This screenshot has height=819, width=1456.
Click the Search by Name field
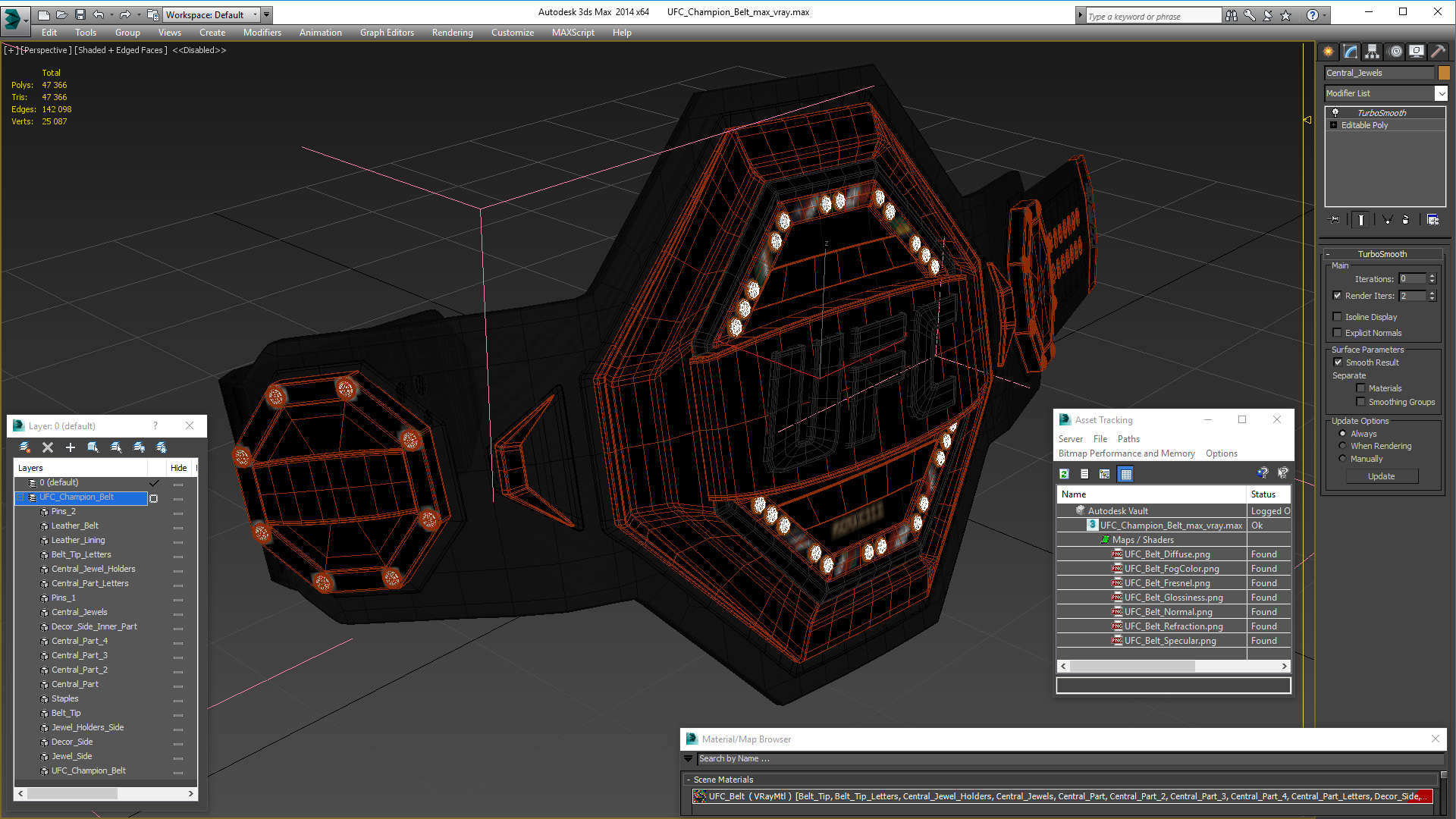[1069, 758]
